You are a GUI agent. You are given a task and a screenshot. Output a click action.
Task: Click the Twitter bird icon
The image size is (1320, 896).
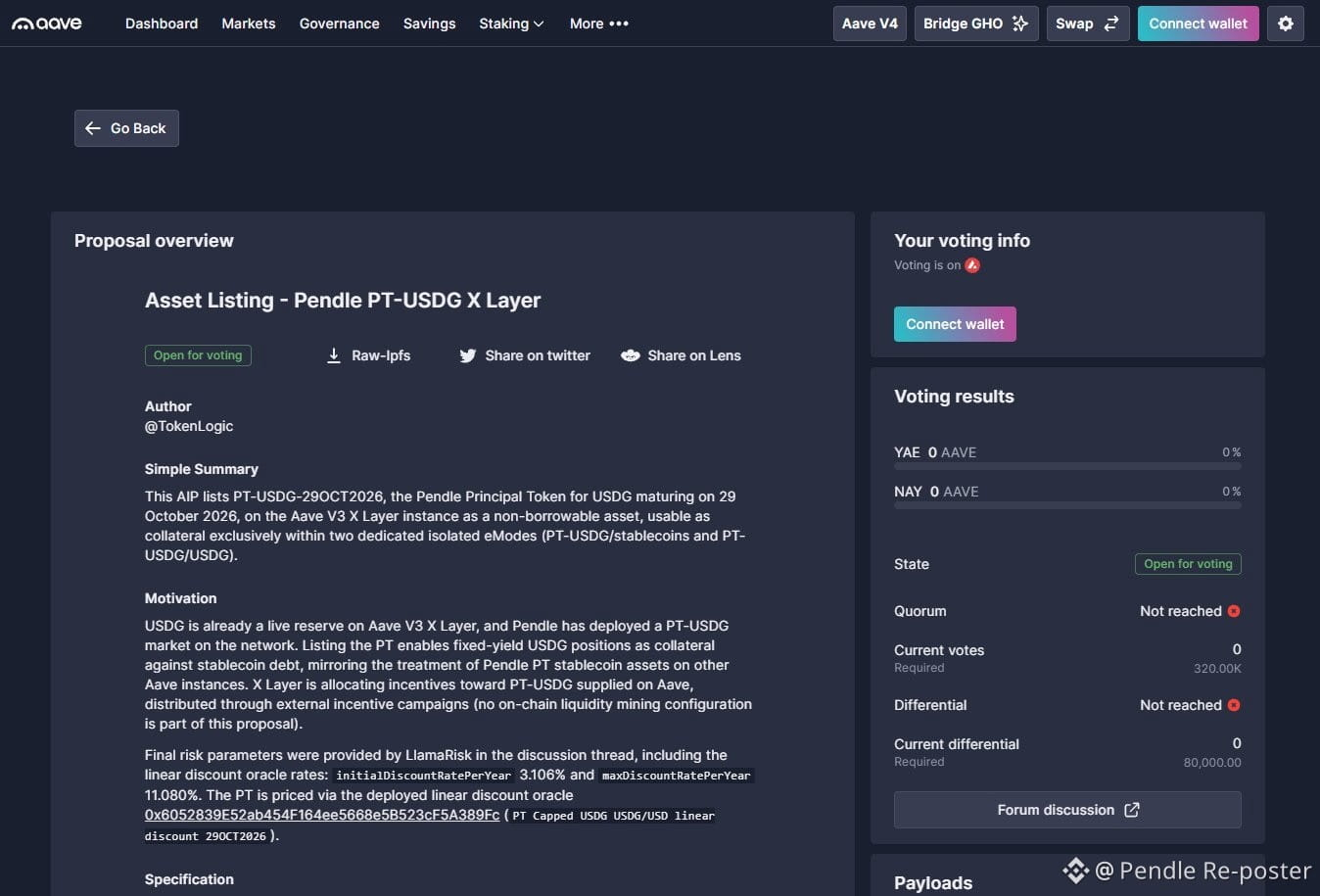[468, 355]
